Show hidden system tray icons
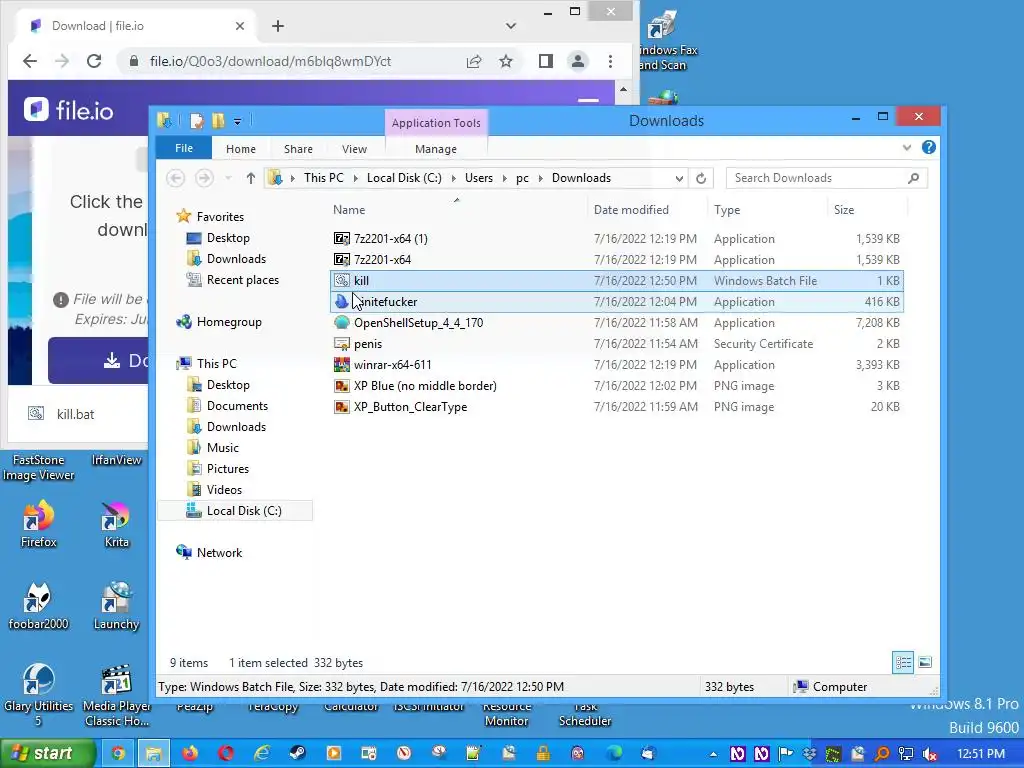The width and height of the screenshot is (1024, 768). 713,754
